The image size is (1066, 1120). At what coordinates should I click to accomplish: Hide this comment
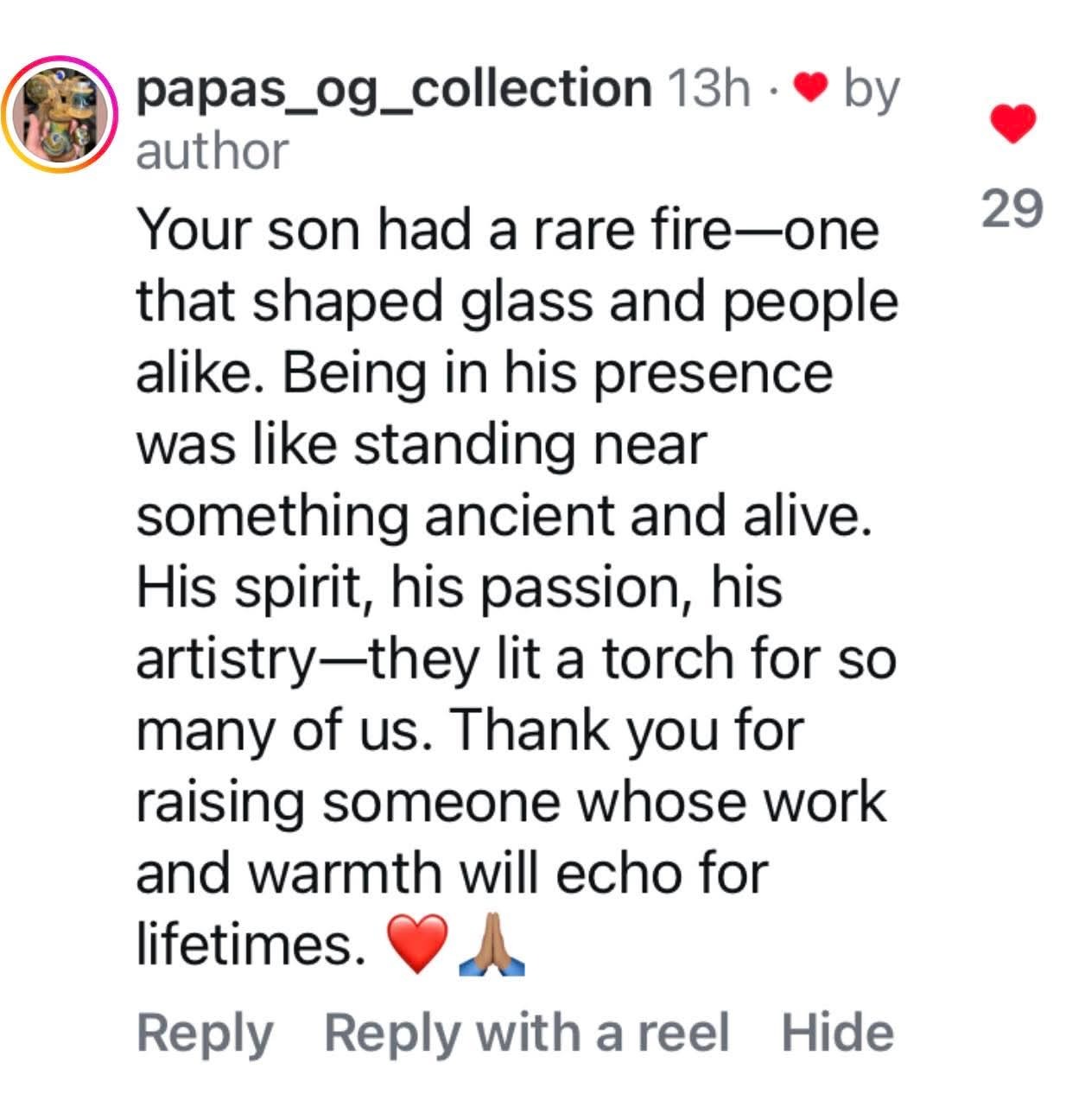click(x=837, y=1033)
